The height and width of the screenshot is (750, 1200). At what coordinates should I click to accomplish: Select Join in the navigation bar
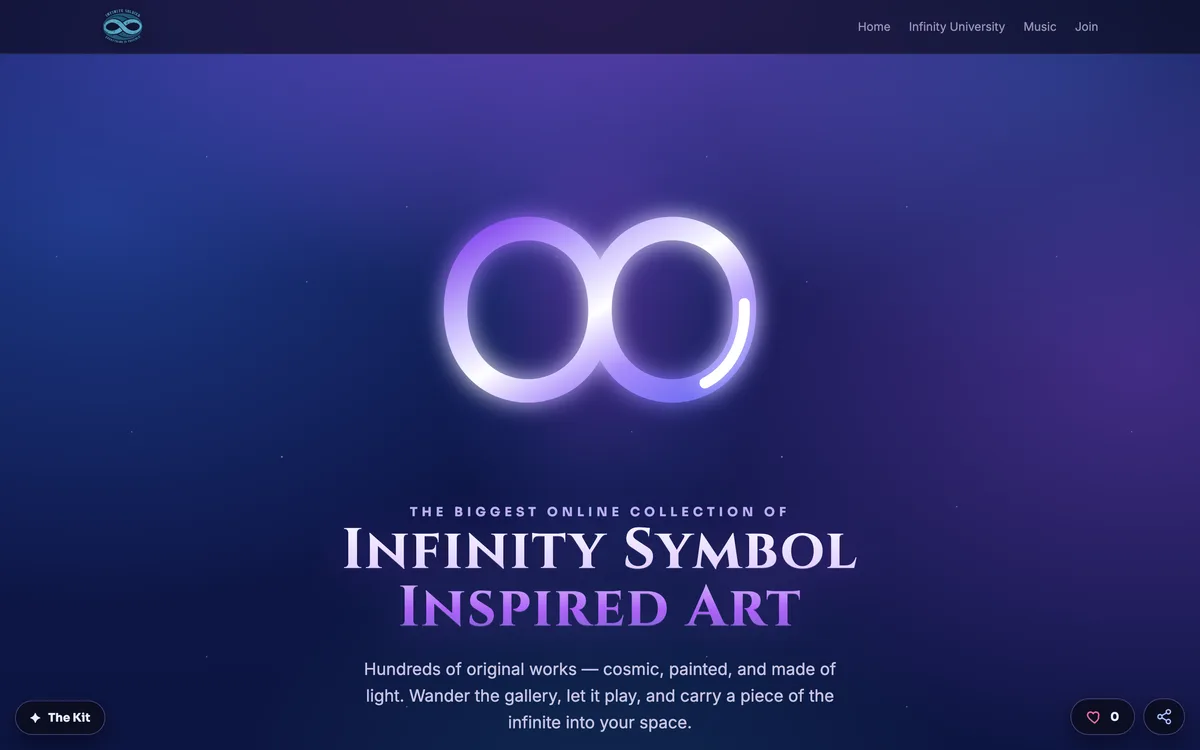[x=1086, y=27]
